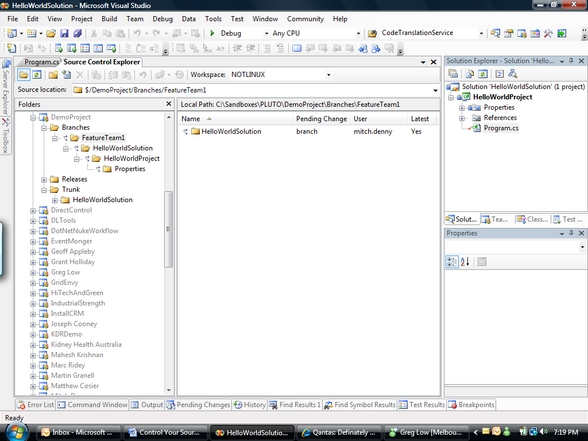Click the Windows Start orb

[16, 432]
